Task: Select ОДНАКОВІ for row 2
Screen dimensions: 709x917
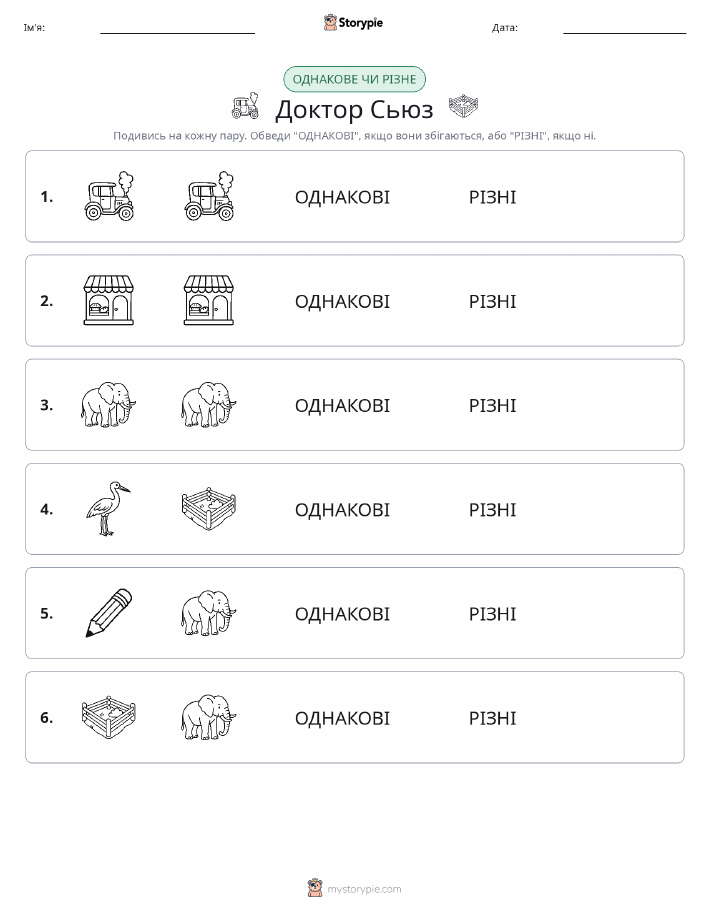Action: pos(342,301)
